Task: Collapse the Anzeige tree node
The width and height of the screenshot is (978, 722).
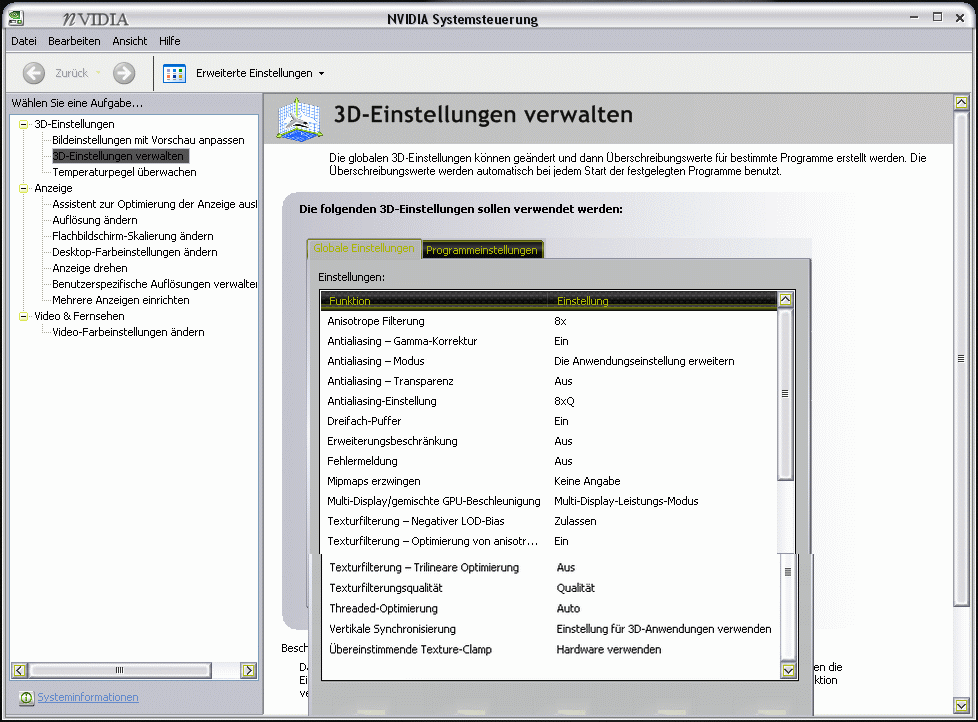Action: tap(24, 188)
